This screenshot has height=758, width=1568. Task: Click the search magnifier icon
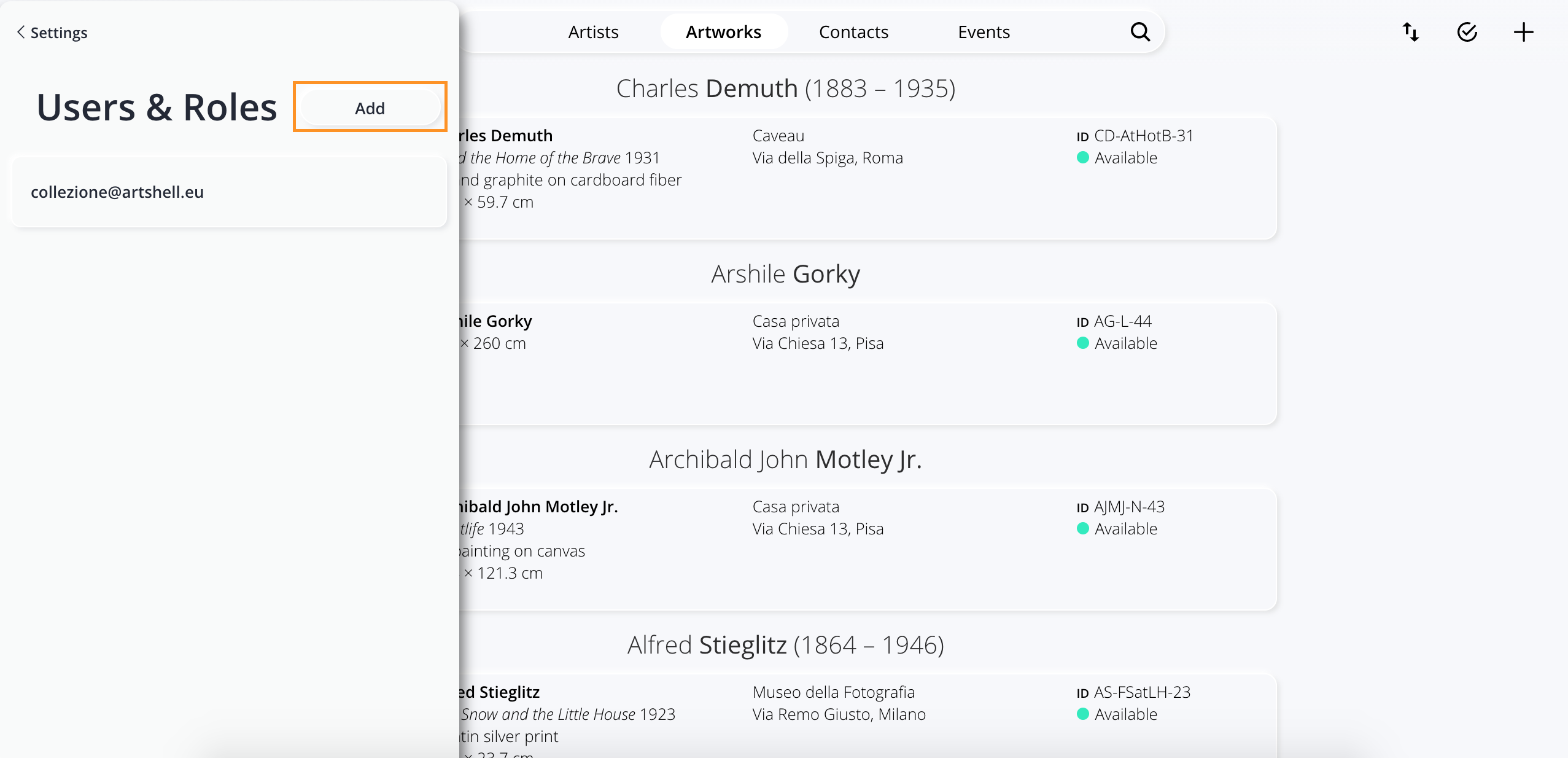pos(1140,32)
